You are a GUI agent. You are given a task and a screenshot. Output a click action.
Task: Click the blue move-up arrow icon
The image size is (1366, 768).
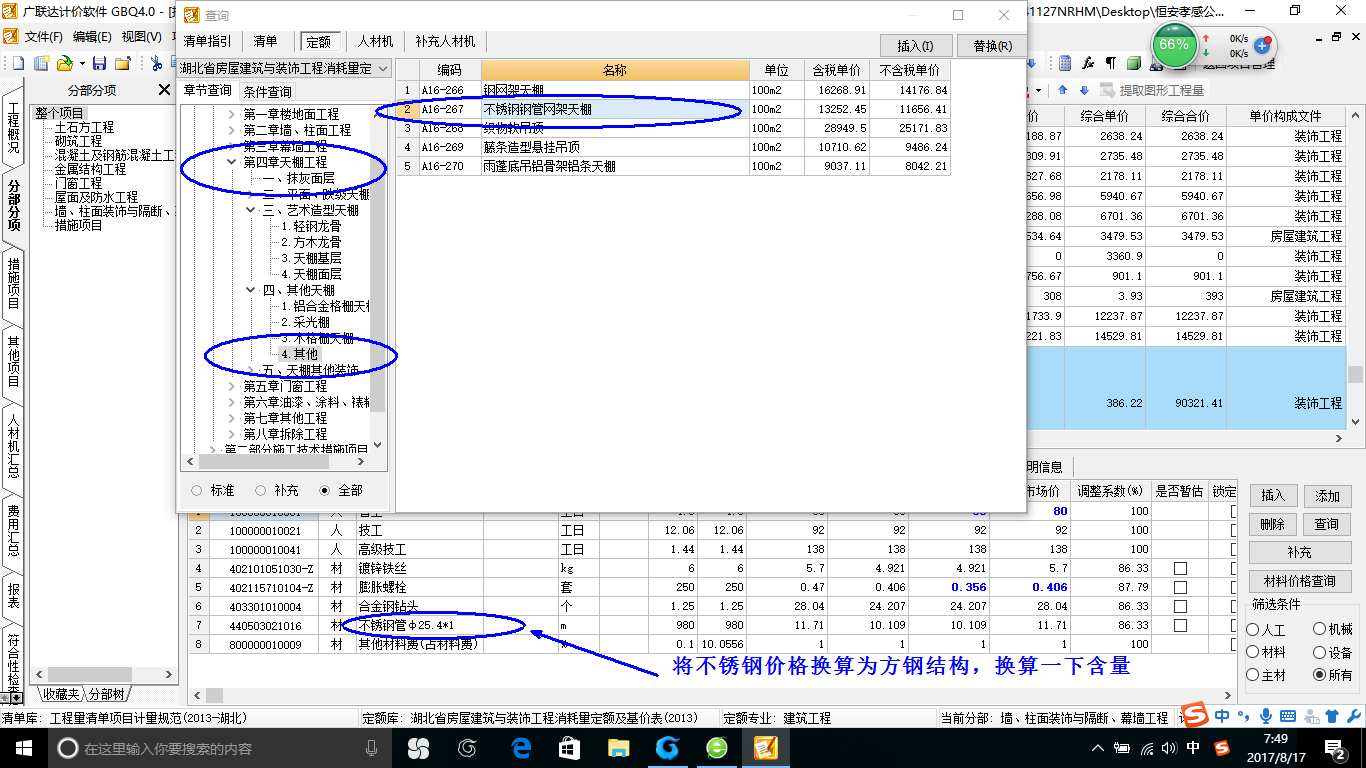1063,90
